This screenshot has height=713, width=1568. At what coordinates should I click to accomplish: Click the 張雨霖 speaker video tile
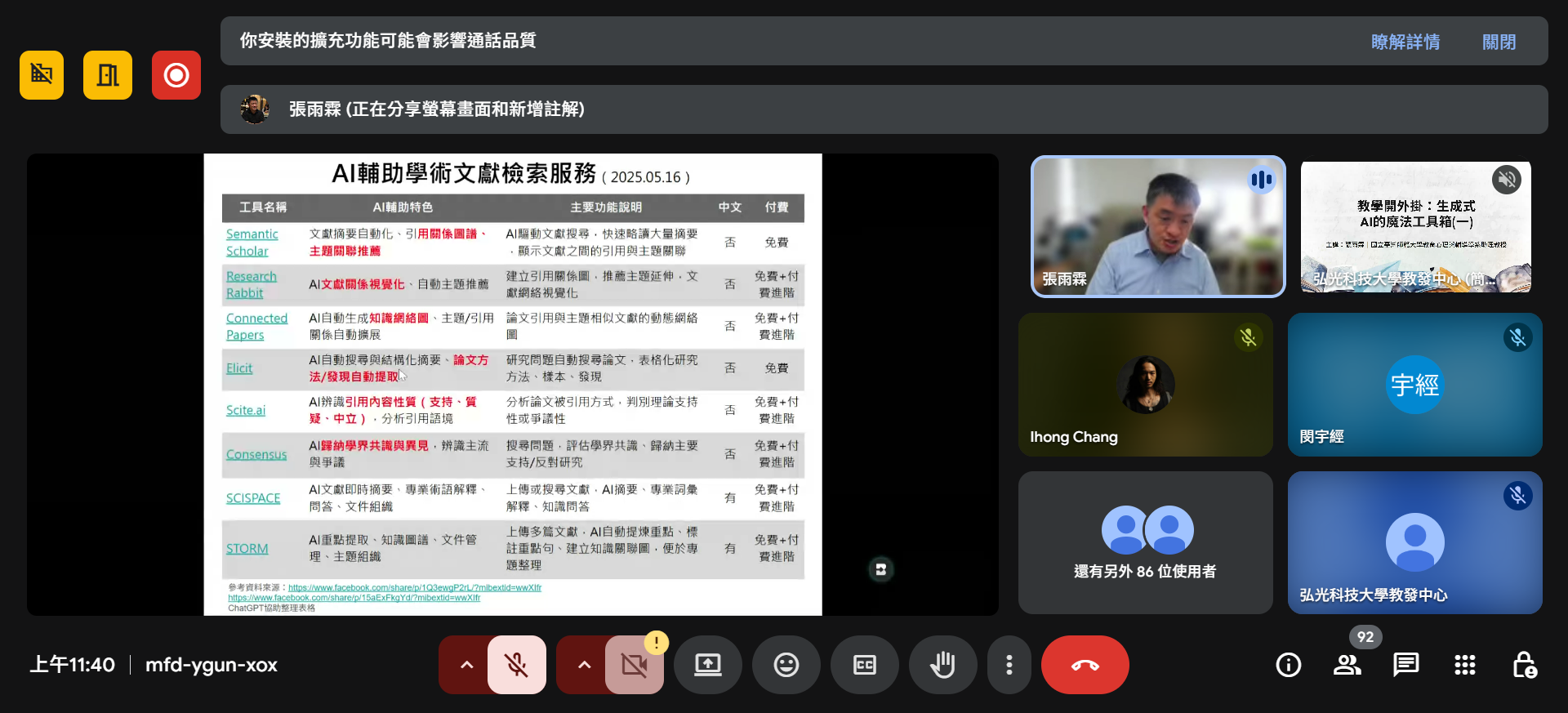click(x=1158, y=226)
